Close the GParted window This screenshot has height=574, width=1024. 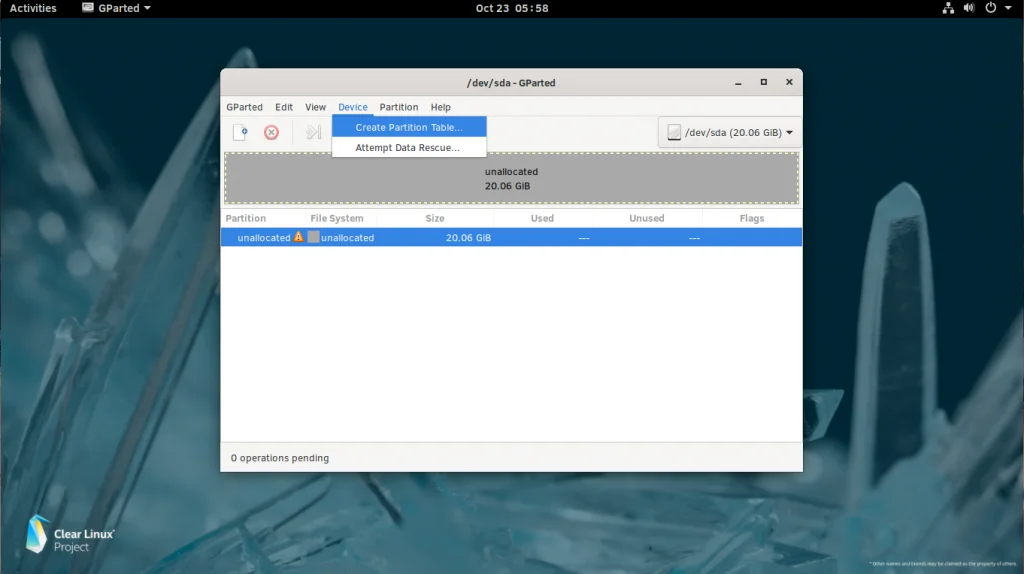[789, 82]
